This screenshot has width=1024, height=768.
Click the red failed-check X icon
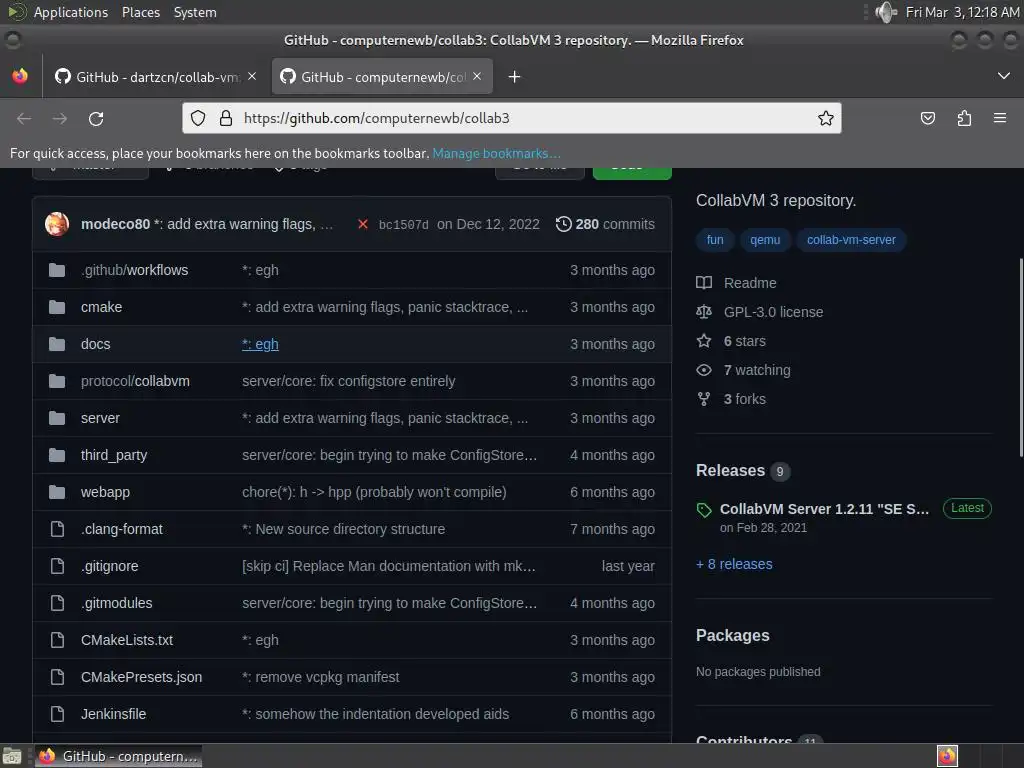(363, 224)
